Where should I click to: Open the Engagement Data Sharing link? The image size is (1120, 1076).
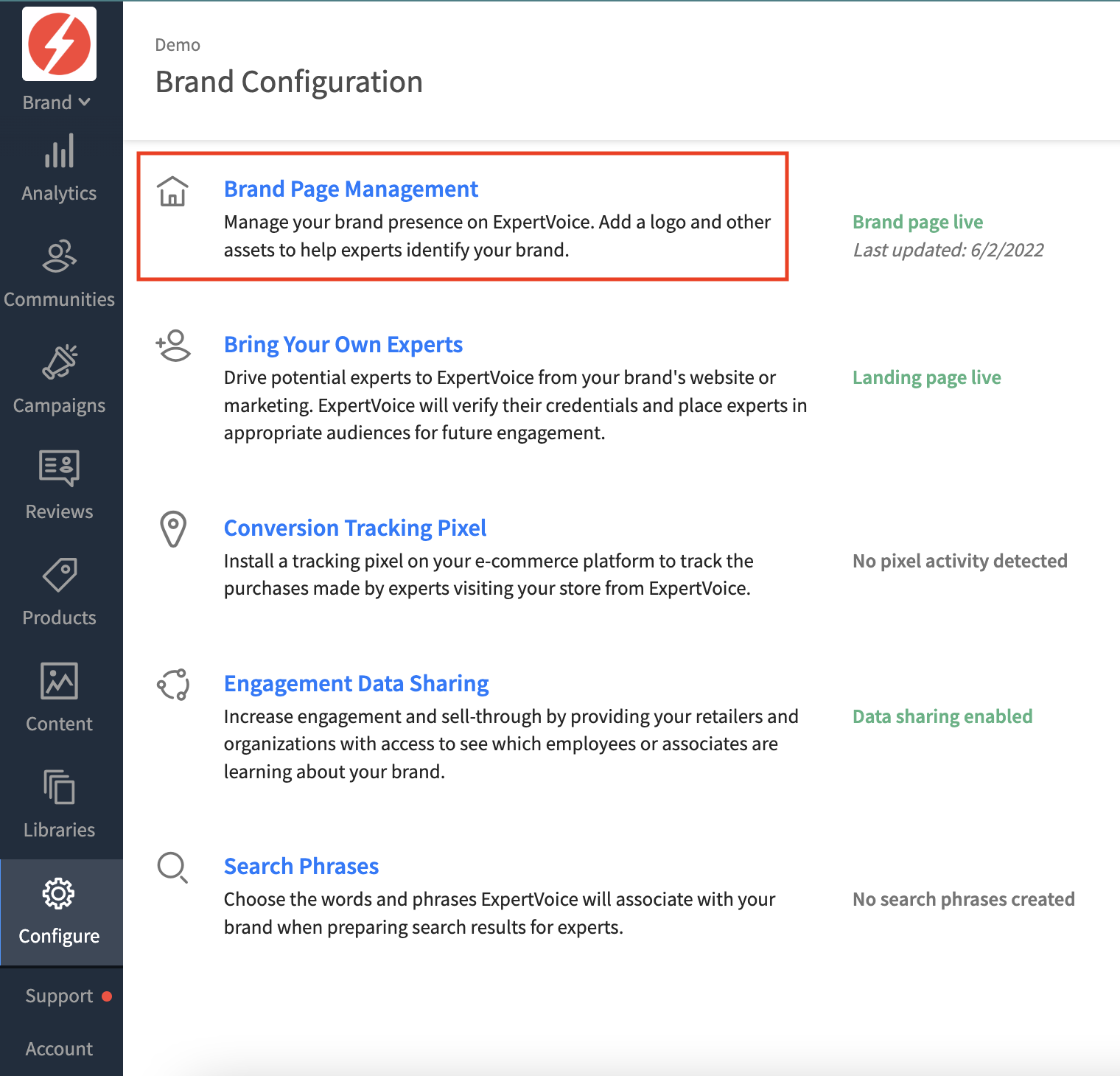pos(357,684)
